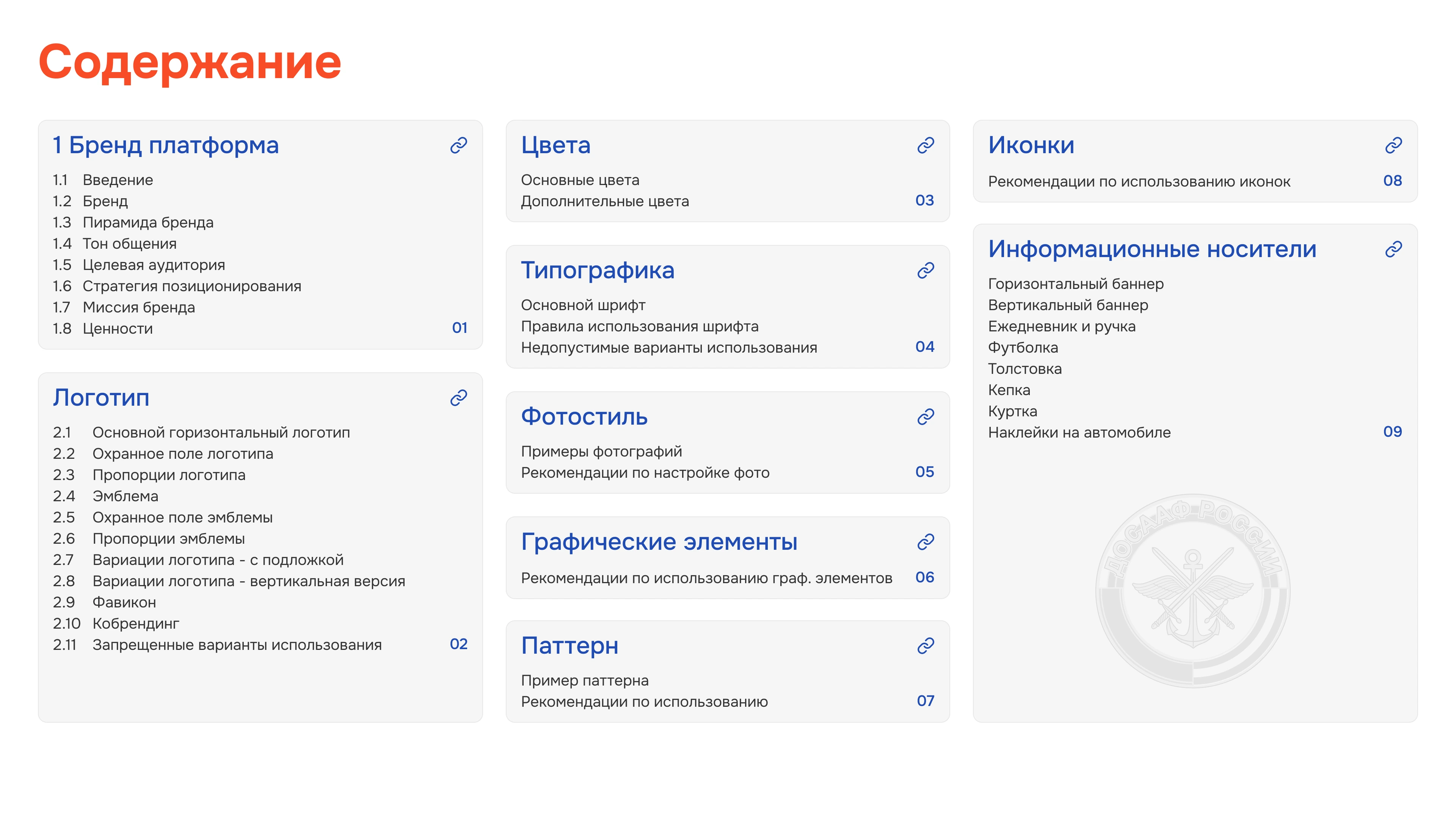Screen dimensions: 1456x819
Task: Select the '1.8 Ценности' entry
Action: point(102,329)
